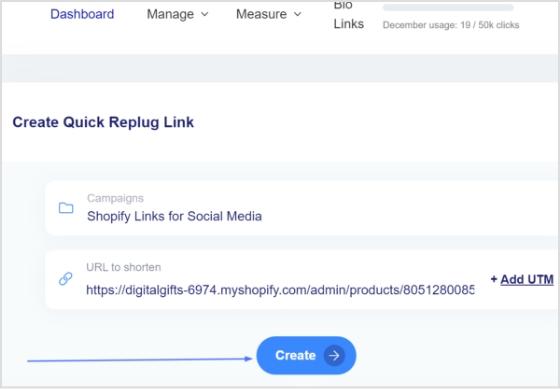Click the link chain icon
The height and width of the screenshot is (389, 560).
pos(65,279)
